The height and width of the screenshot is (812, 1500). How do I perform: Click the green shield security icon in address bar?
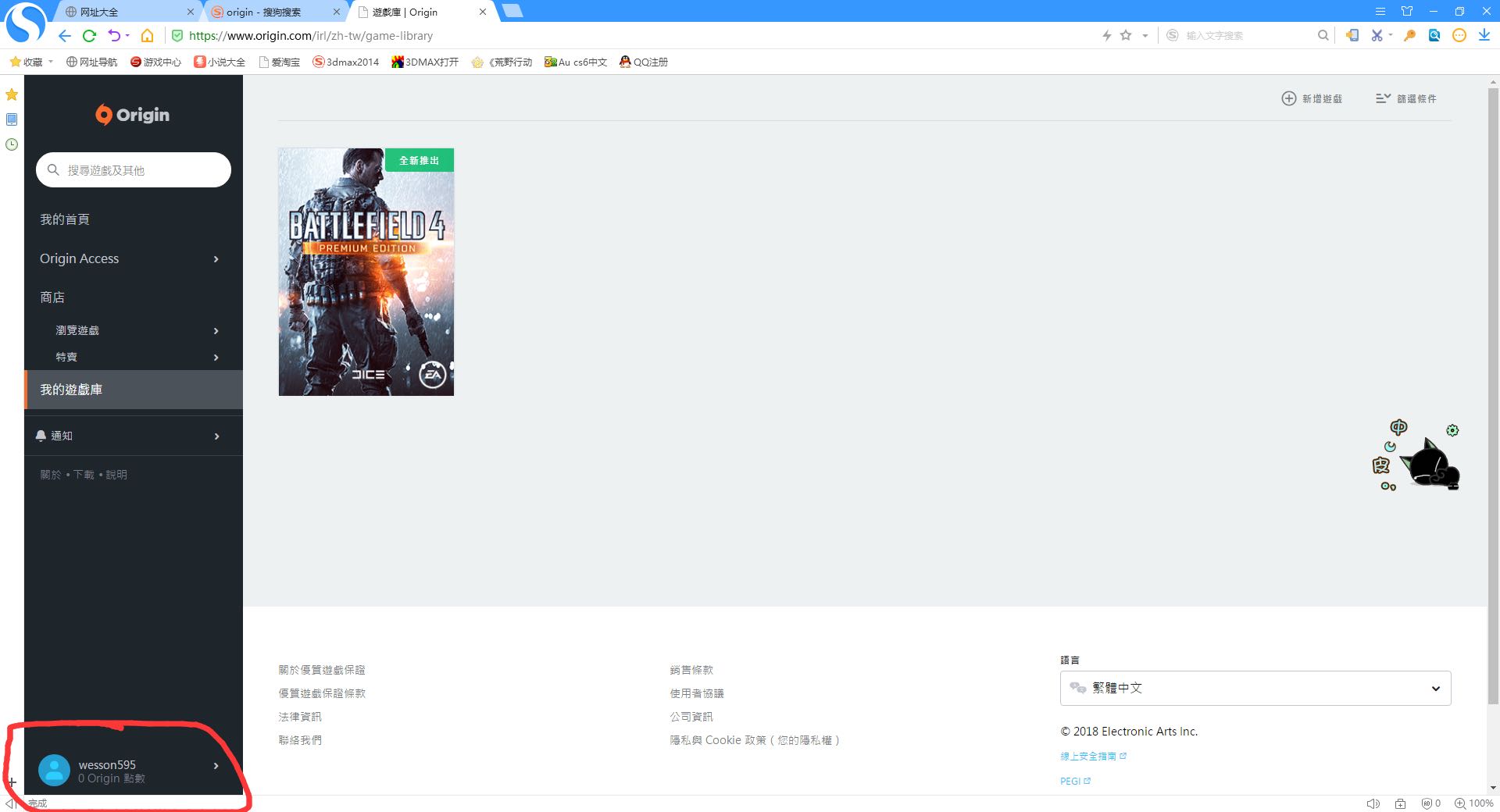177,36
